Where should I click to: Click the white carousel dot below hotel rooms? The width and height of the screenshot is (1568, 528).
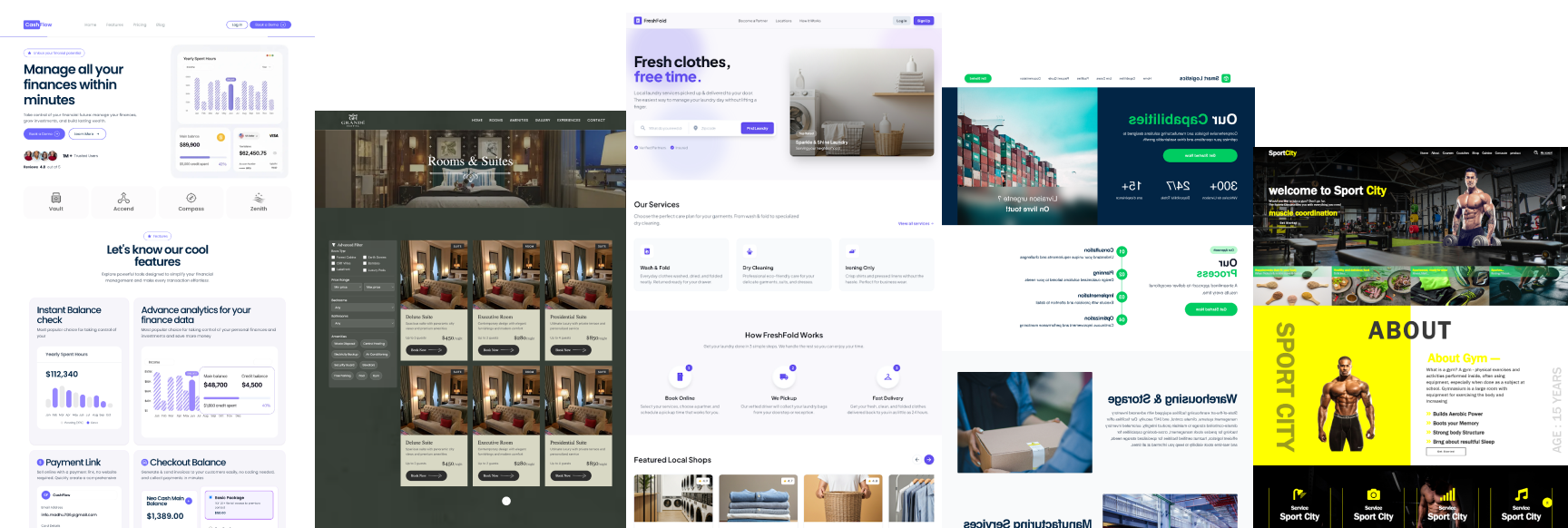click(506, 501)
